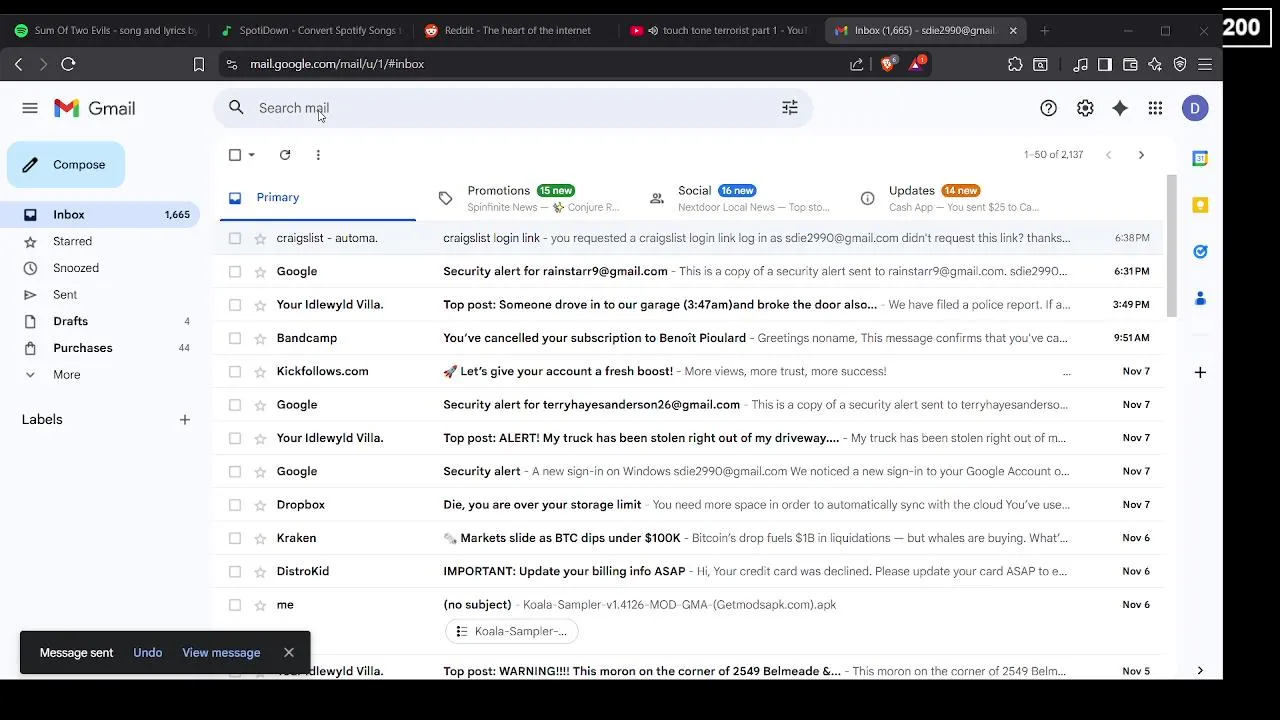The image size is (1280, 720).
Task: Select checkbox for Dropbox email
Action: [235, 505]
